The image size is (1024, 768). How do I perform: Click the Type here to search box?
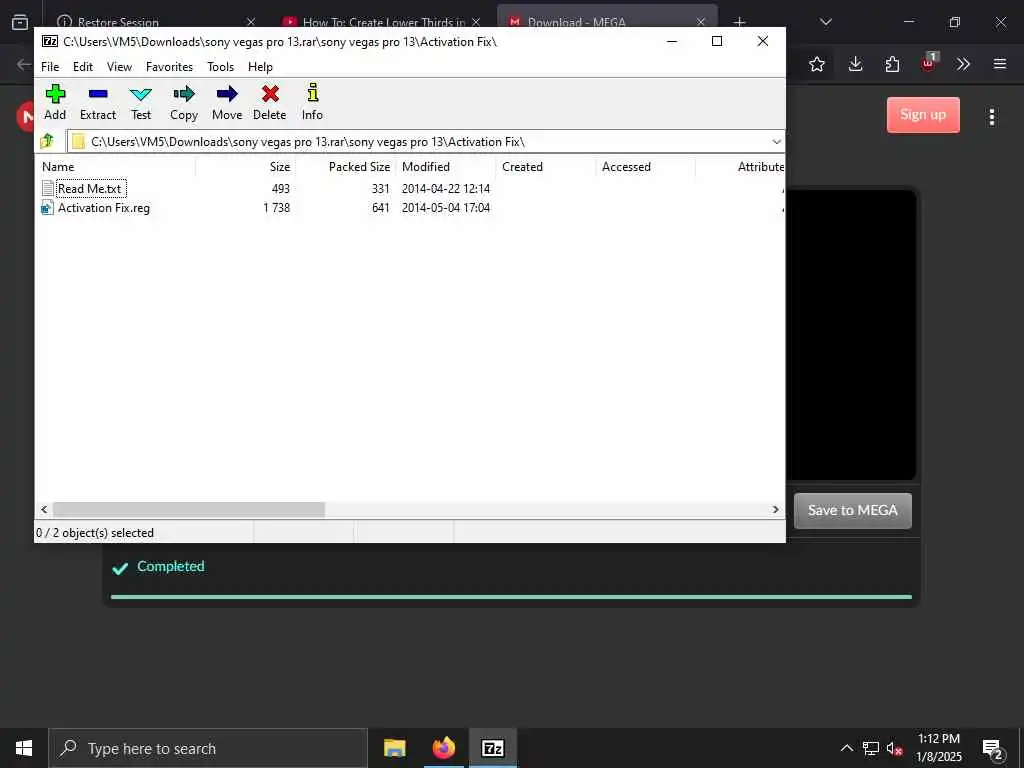209,748
